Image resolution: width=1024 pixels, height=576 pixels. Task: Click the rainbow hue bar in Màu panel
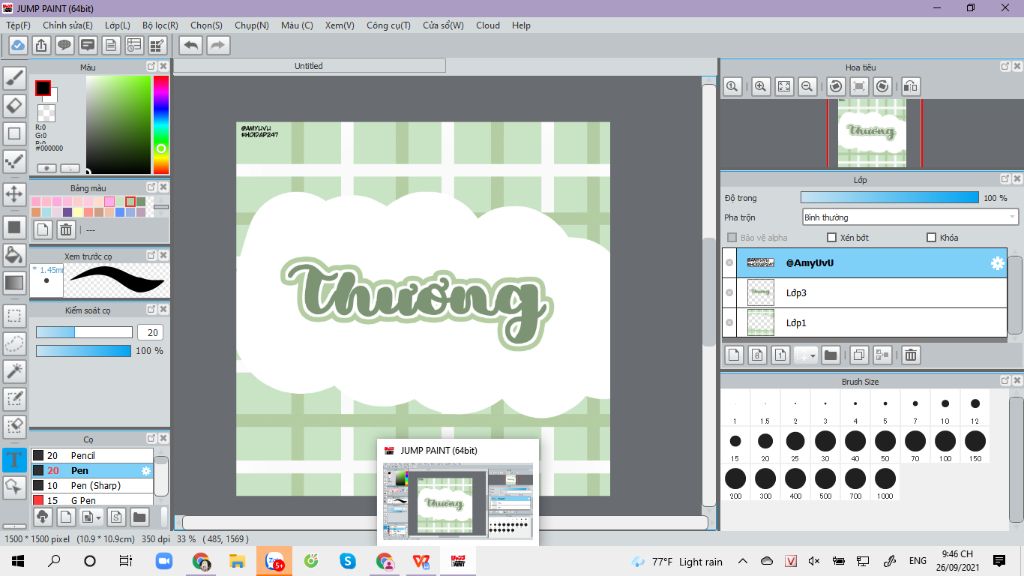pos(161,125)
